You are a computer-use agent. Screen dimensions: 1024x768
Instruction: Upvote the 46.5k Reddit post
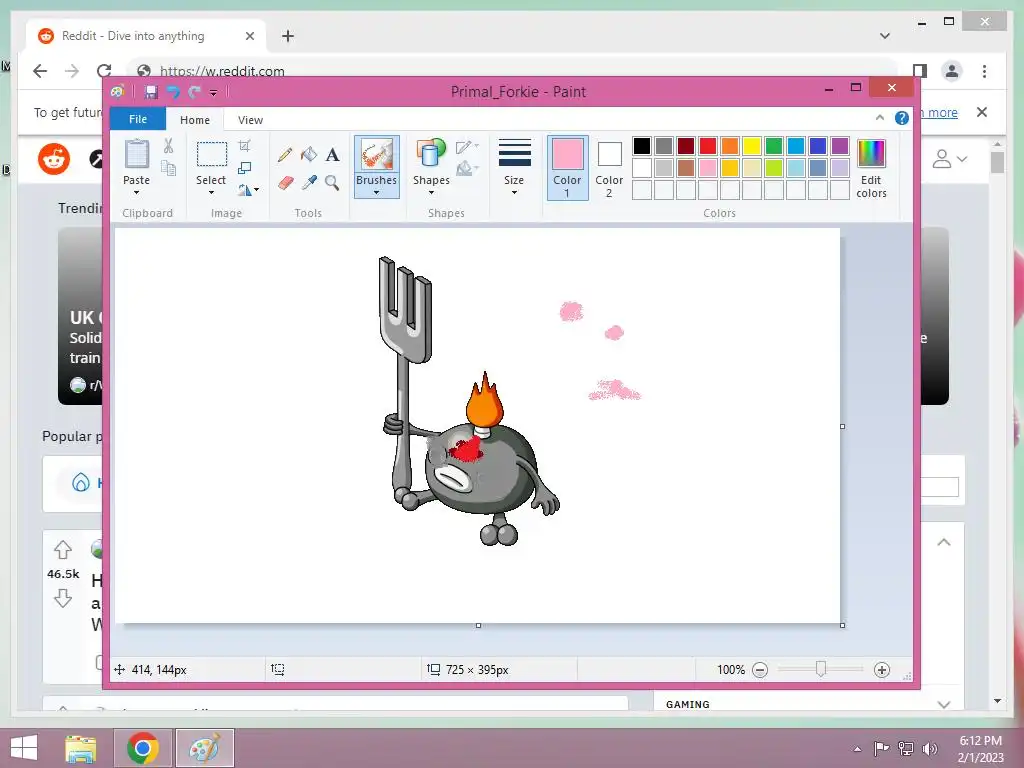pos(63,550)
